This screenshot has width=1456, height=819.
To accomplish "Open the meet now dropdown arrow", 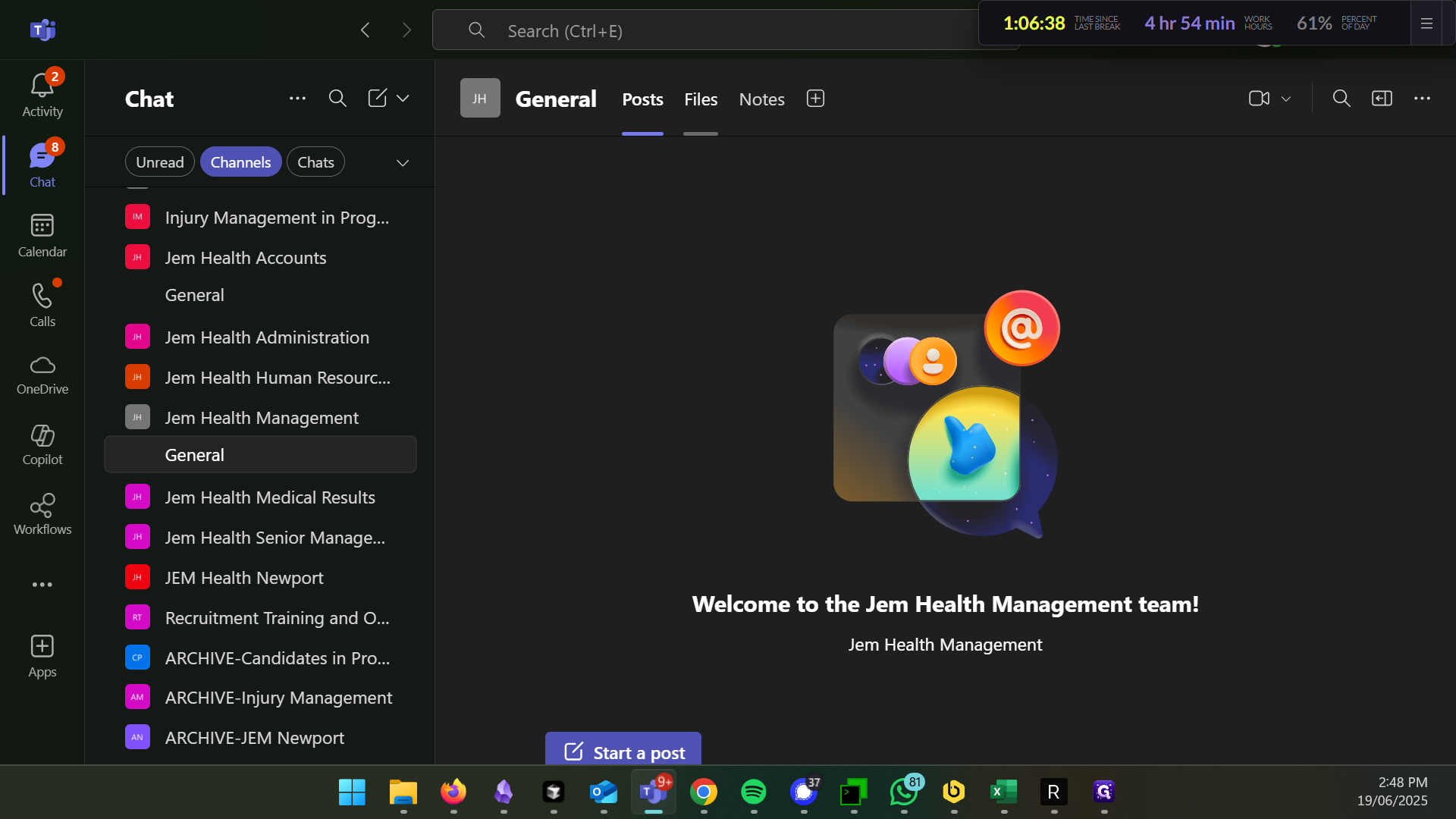I will point(1286,99).
